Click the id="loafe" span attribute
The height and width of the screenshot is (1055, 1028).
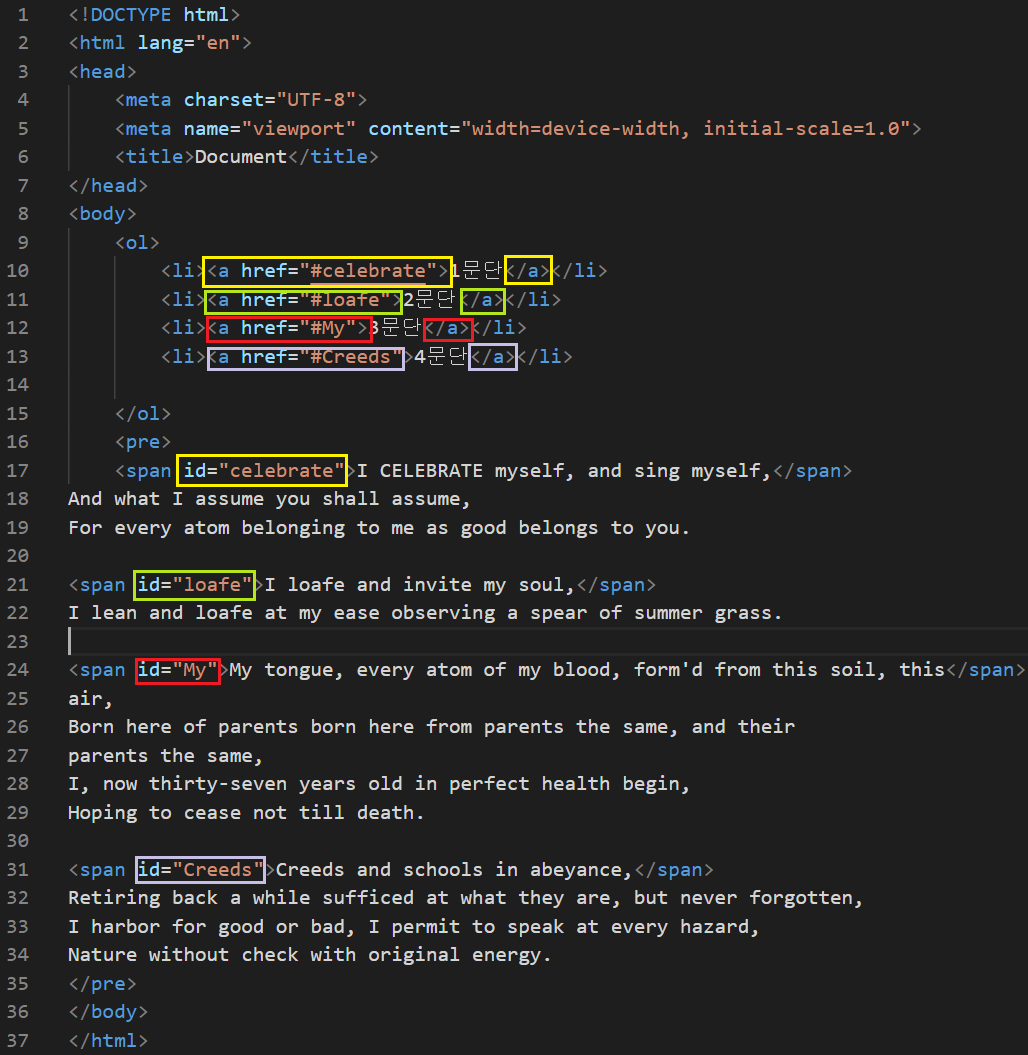[x=194, y=585]
